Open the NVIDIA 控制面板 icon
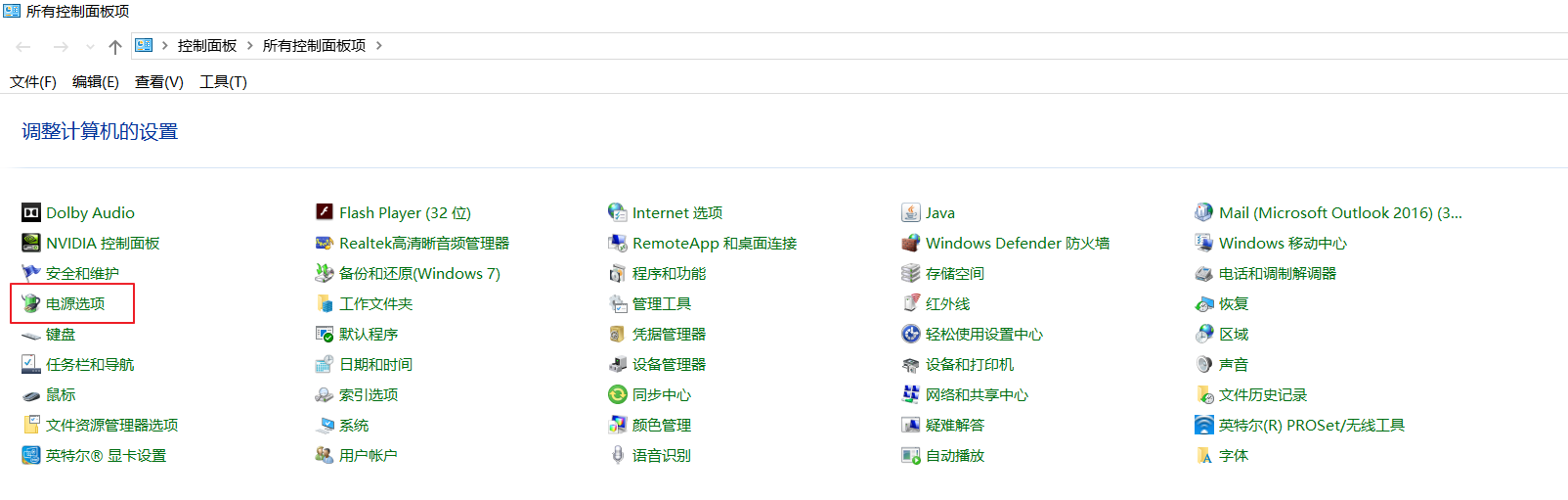1568x500 pixels. (31, 243)
